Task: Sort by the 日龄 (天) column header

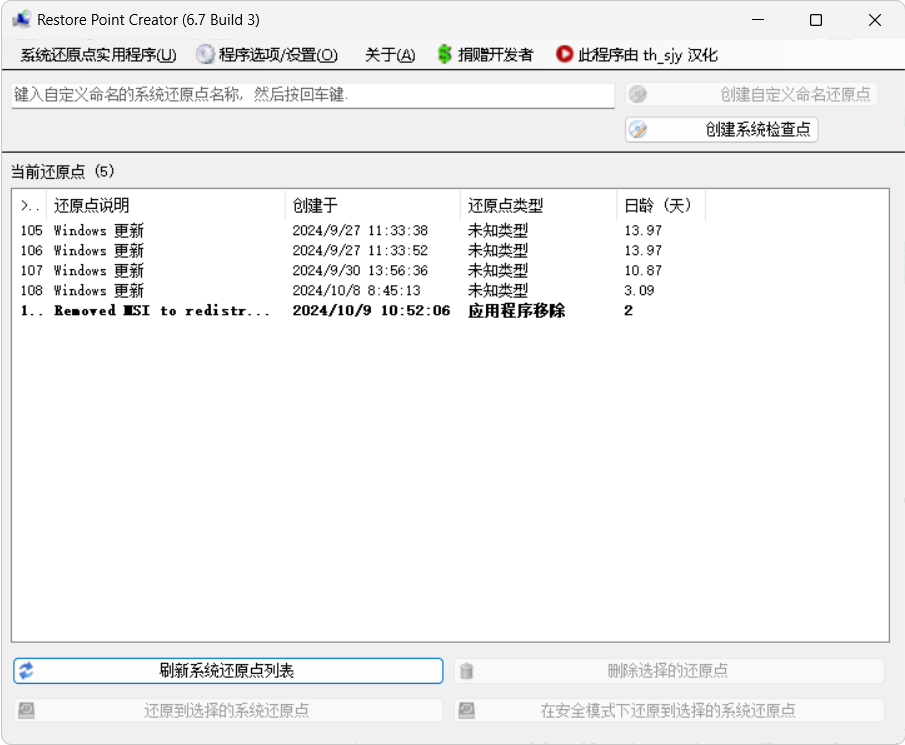Action: point(661,205)
